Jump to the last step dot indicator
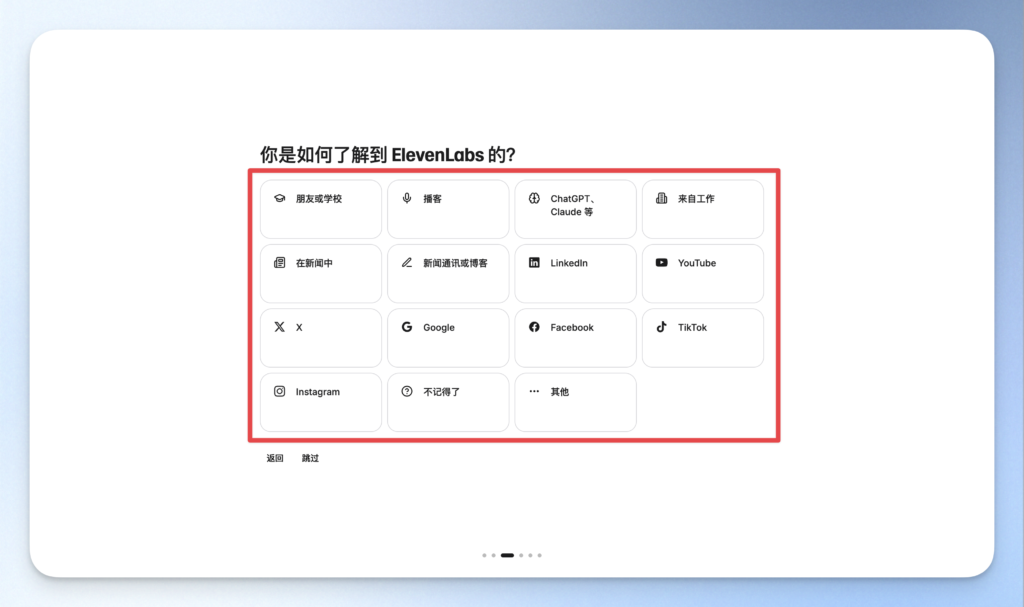This screenshot has height=607, width=1024. tap(539, 555)
